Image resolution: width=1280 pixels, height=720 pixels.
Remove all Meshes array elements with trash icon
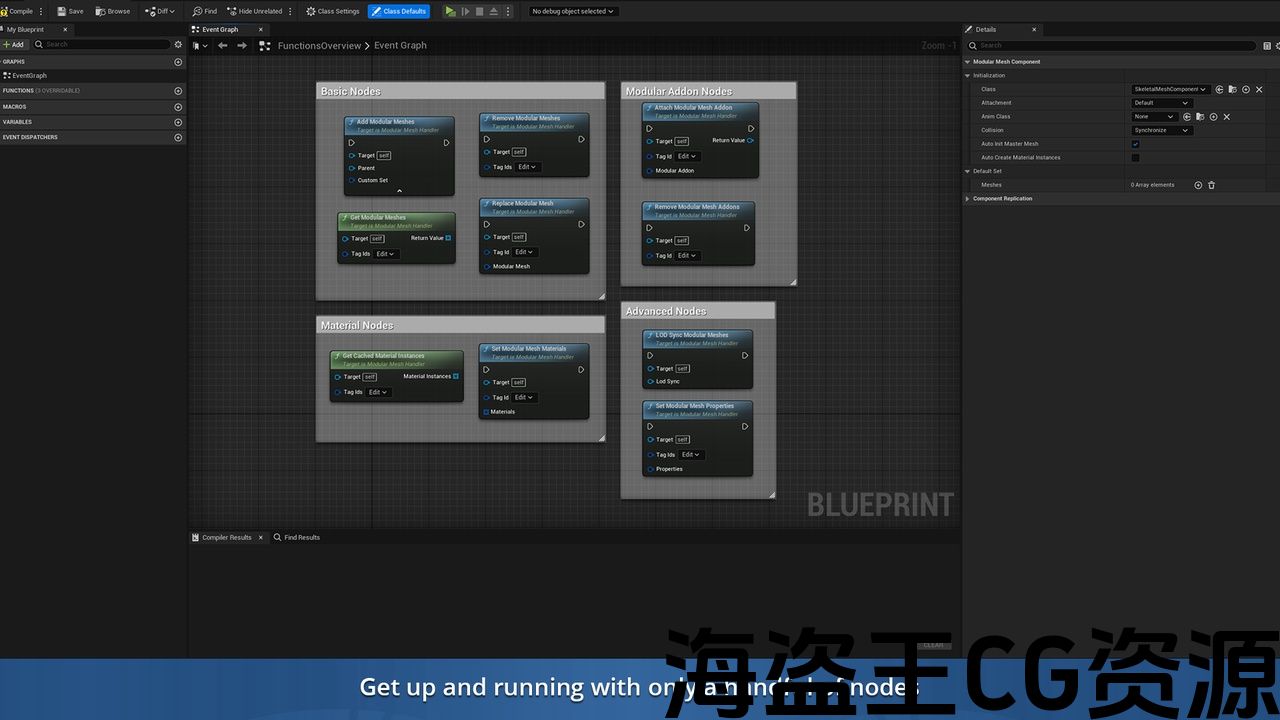[1211, 185]
